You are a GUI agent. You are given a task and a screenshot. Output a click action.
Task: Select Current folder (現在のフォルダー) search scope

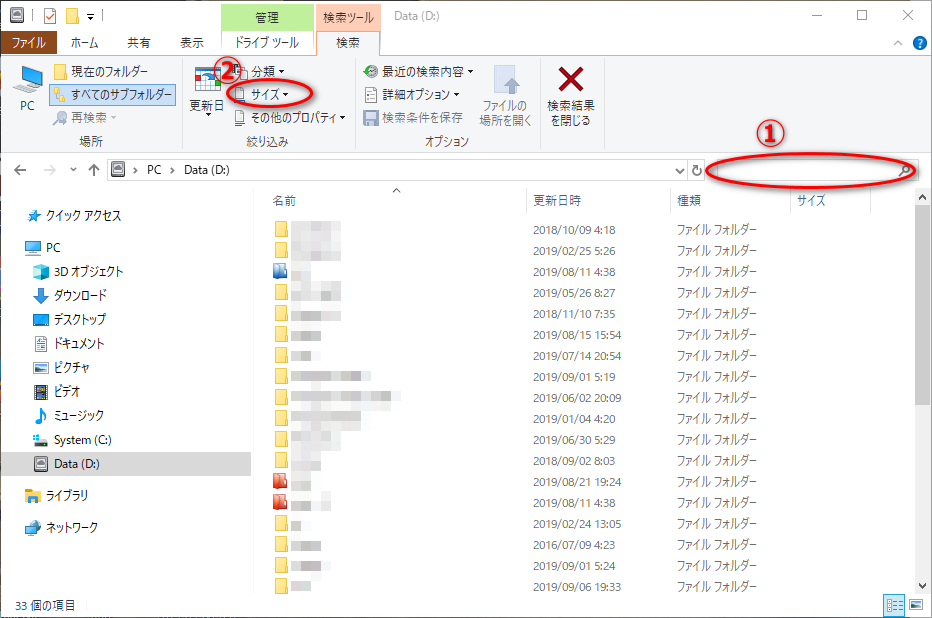coord(101,72)
